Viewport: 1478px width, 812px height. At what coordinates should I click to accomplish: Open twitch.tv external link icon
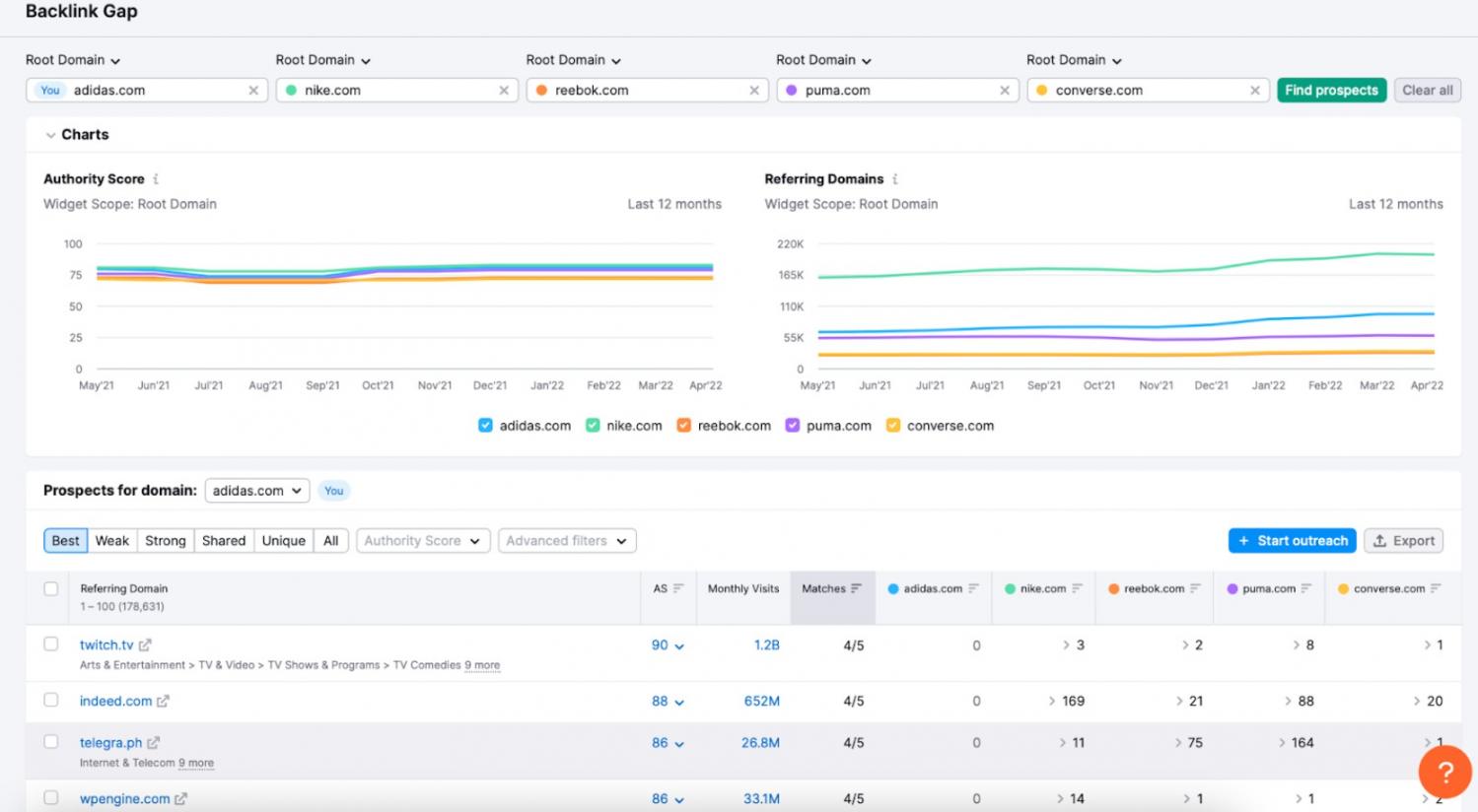[x=145, y=645]
